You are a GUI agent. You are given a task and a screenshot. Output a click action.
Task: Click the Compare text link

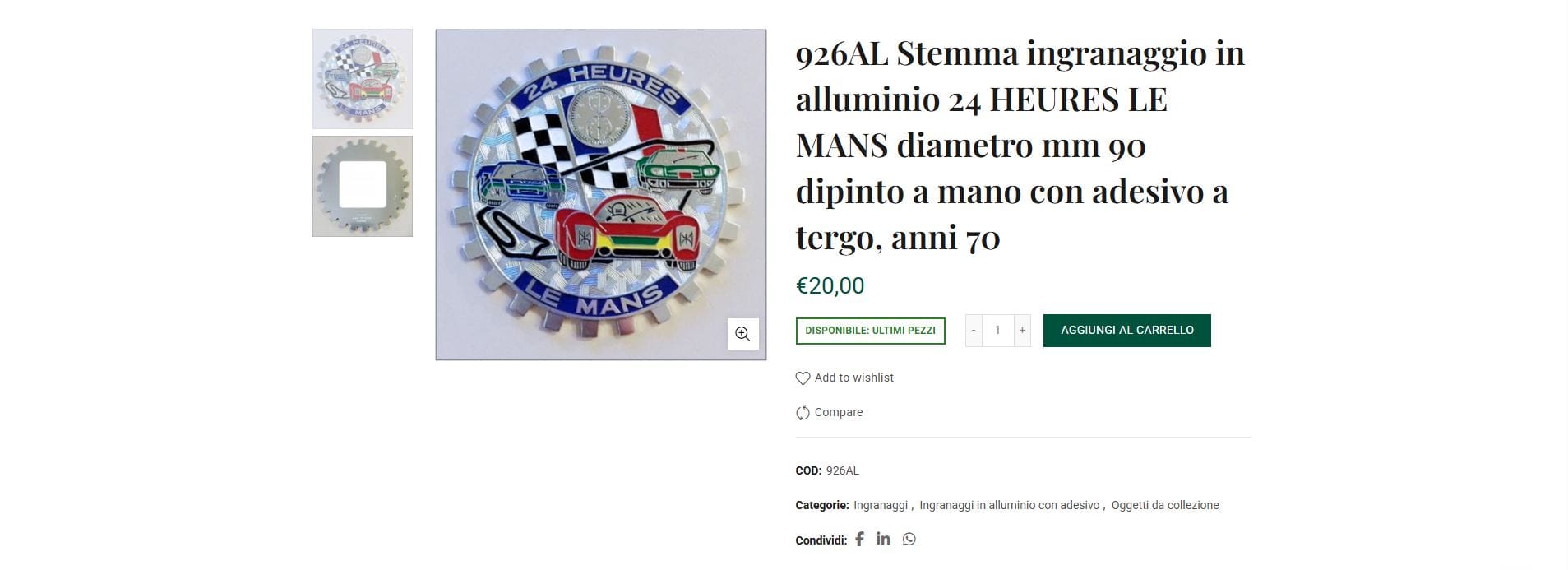coord(839,412)
